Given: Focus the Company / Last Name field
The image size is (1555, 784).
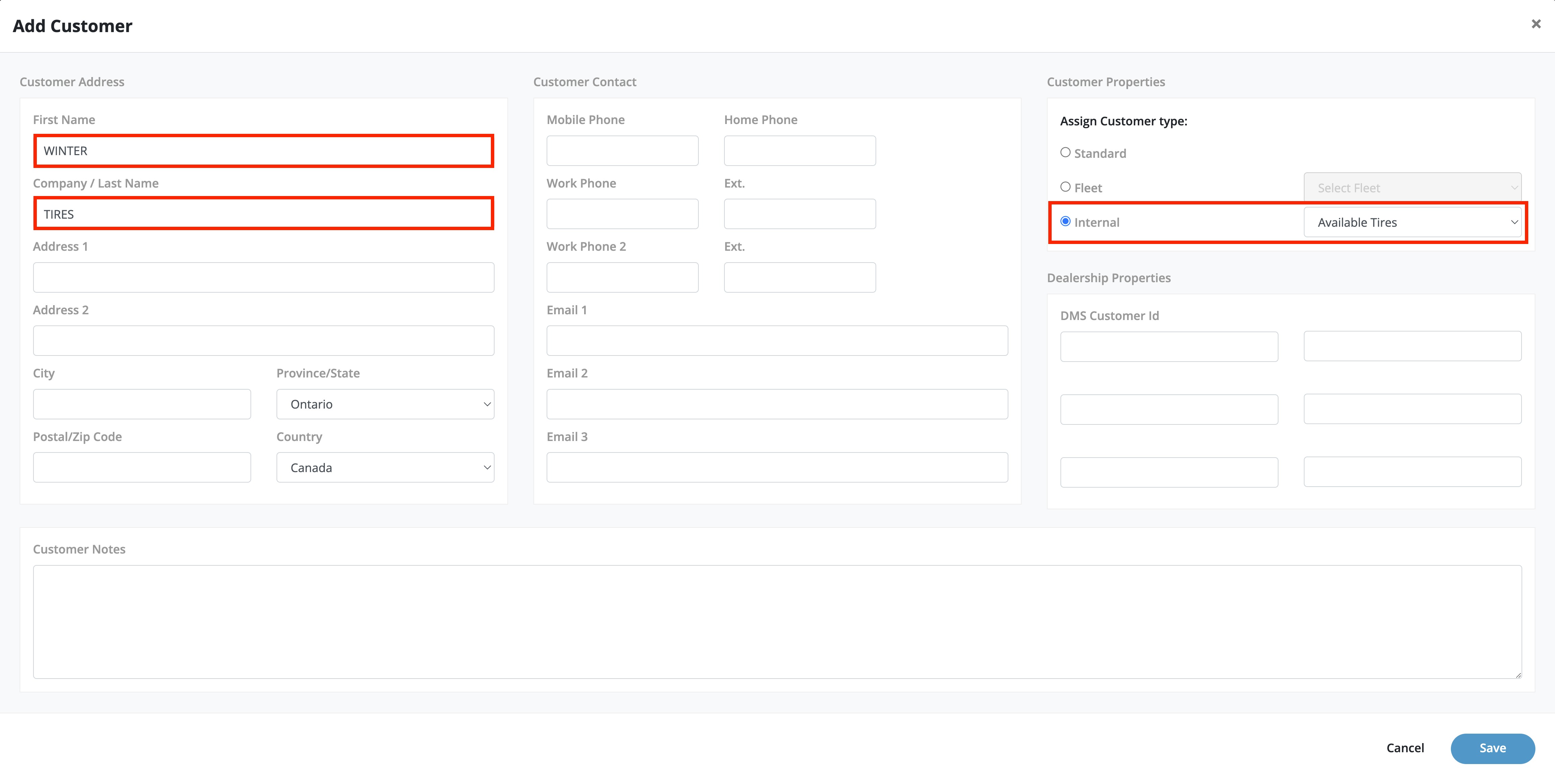Looking at the screenshot, I should (264, 214).
